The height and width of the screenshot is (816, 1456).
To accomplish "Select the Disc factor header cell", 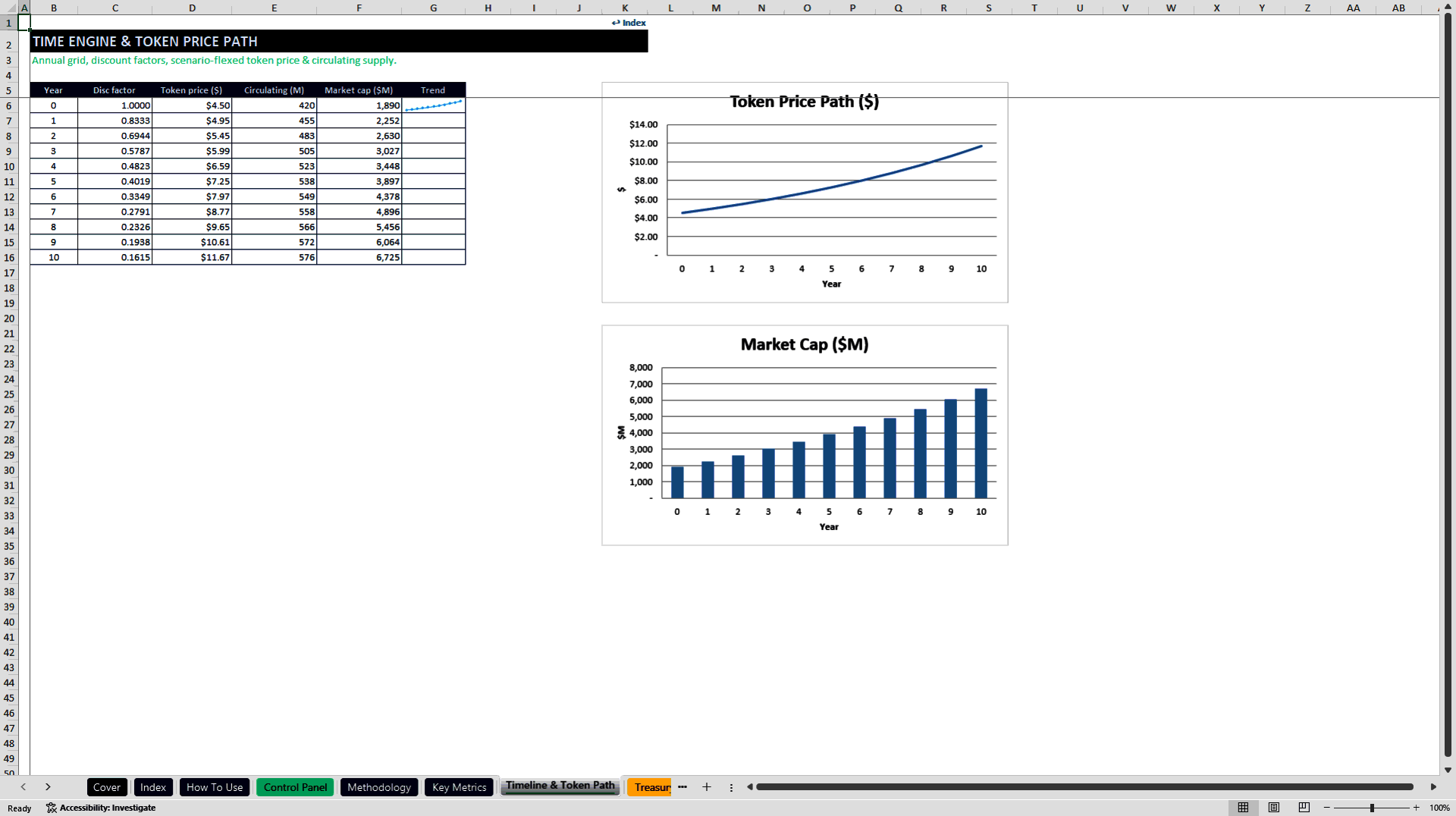I will click(115, 90).
